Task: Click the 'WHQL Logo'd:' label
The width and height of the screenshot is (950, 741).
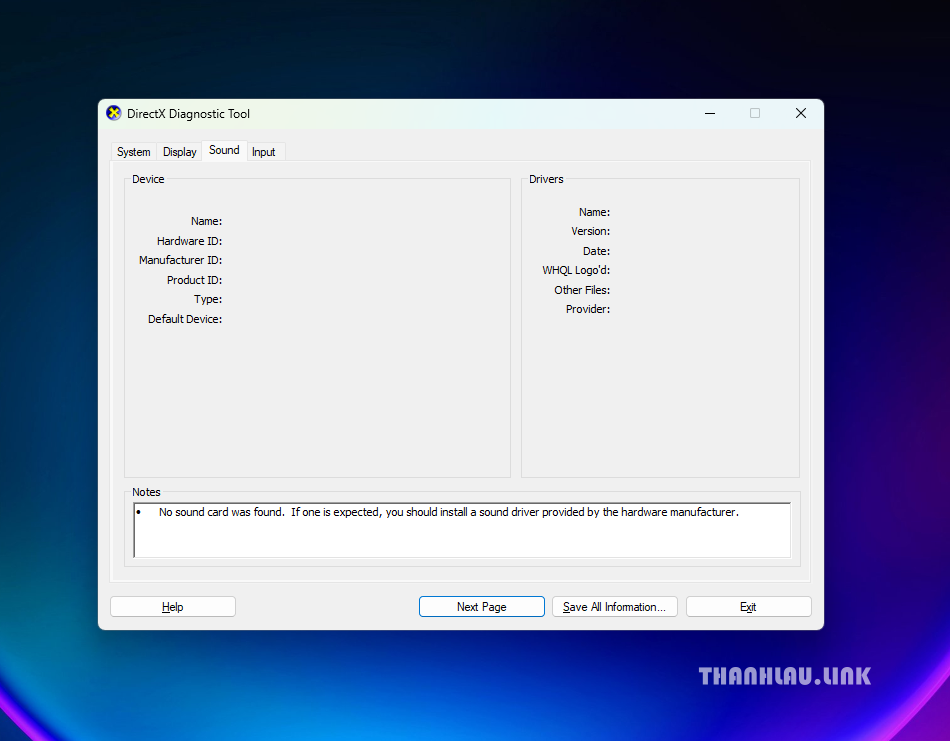Action: 576,270
